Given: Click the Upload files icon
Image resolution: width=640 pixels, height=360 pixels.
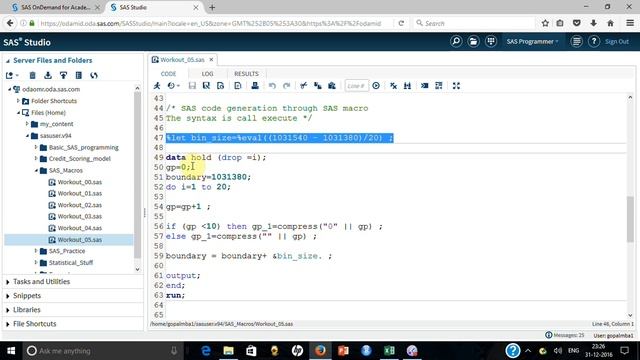Looking at the screenshot, I should [63, 75].
